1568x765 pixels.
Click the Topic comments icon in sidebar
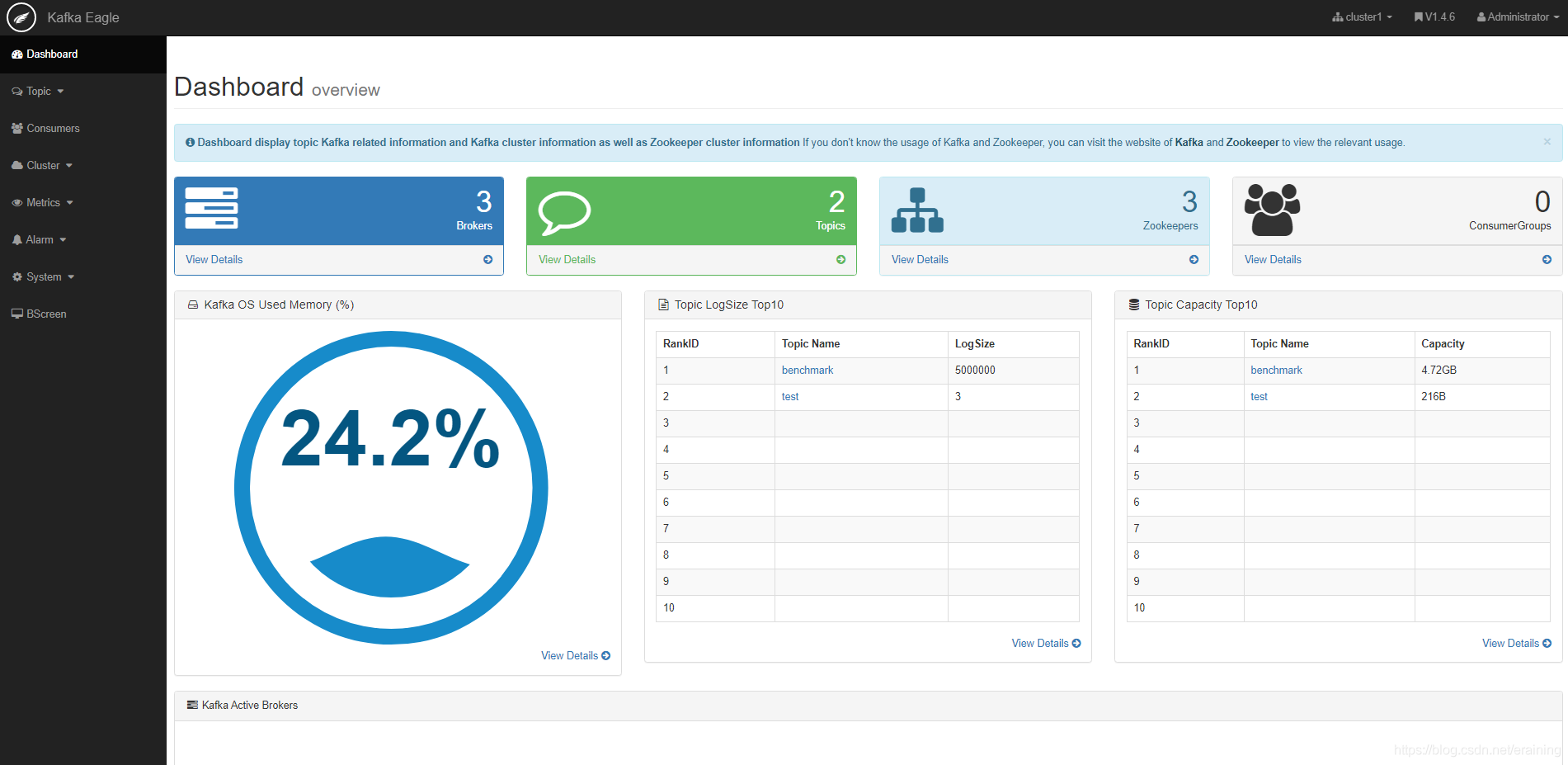(x=17, y=92)
